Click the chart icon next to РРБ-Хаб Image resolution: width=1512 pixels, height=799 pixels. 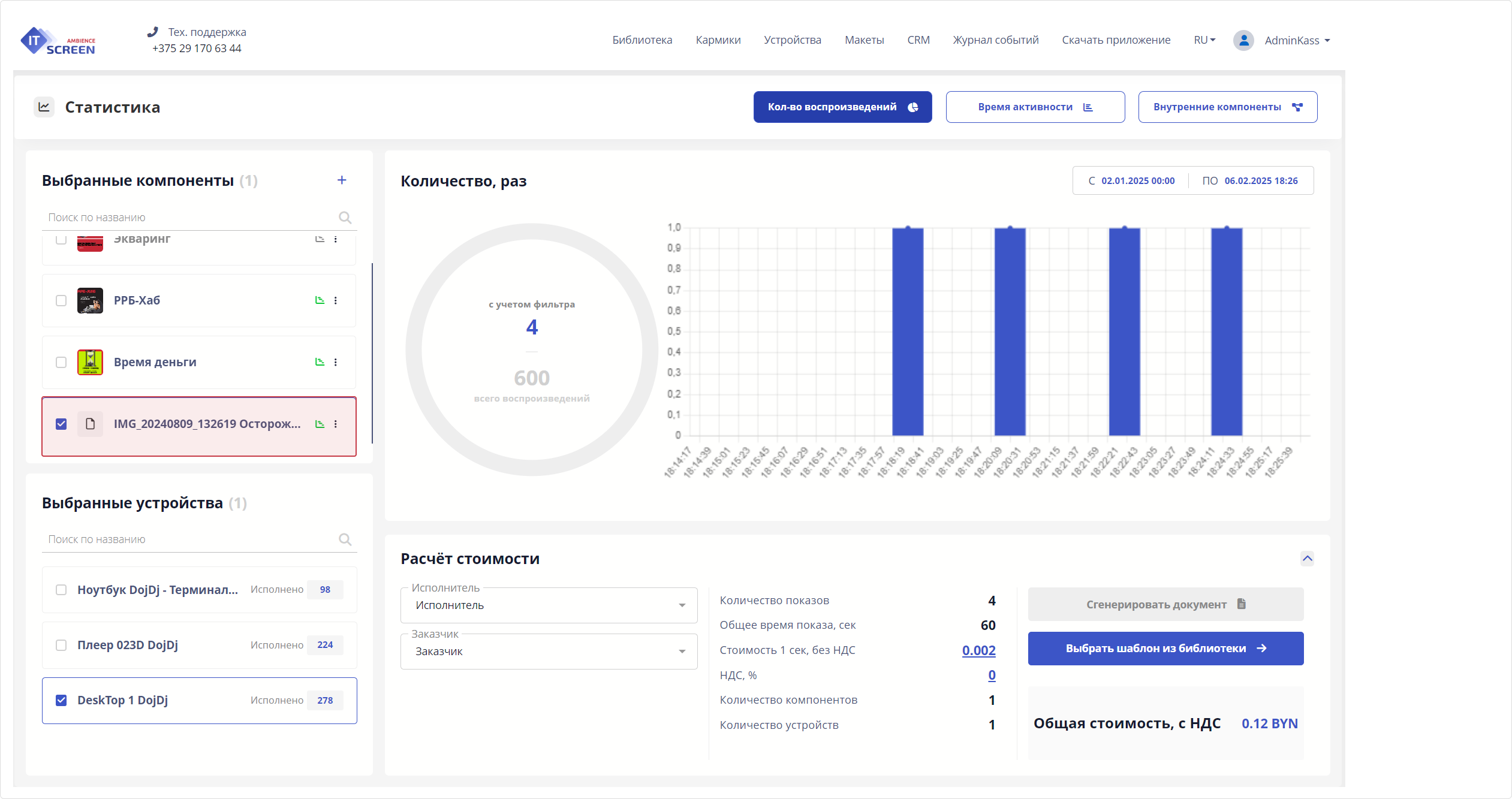click(320, 300)
